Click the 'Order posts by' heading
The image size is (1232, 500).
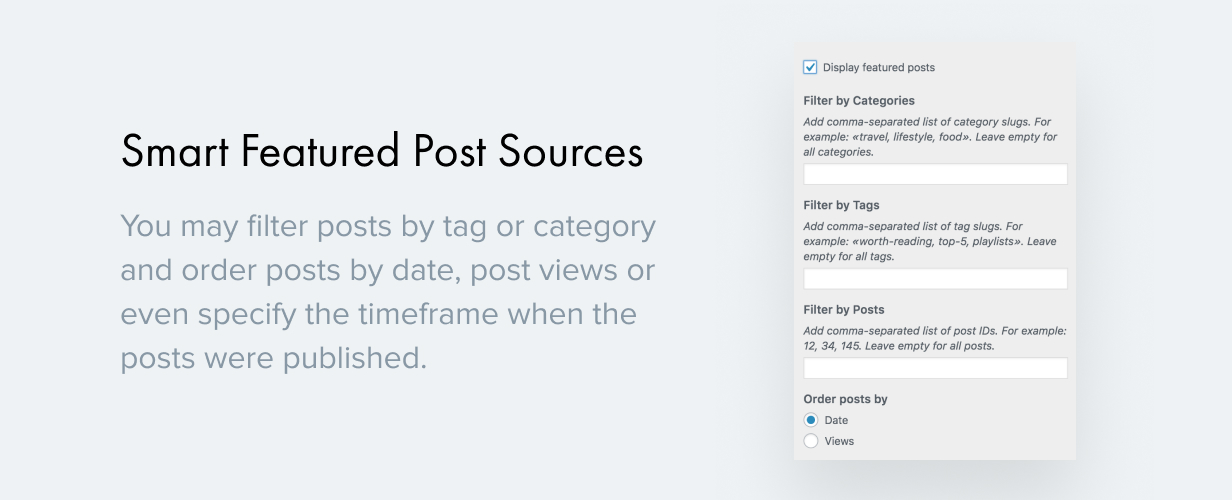pos(845,399)
